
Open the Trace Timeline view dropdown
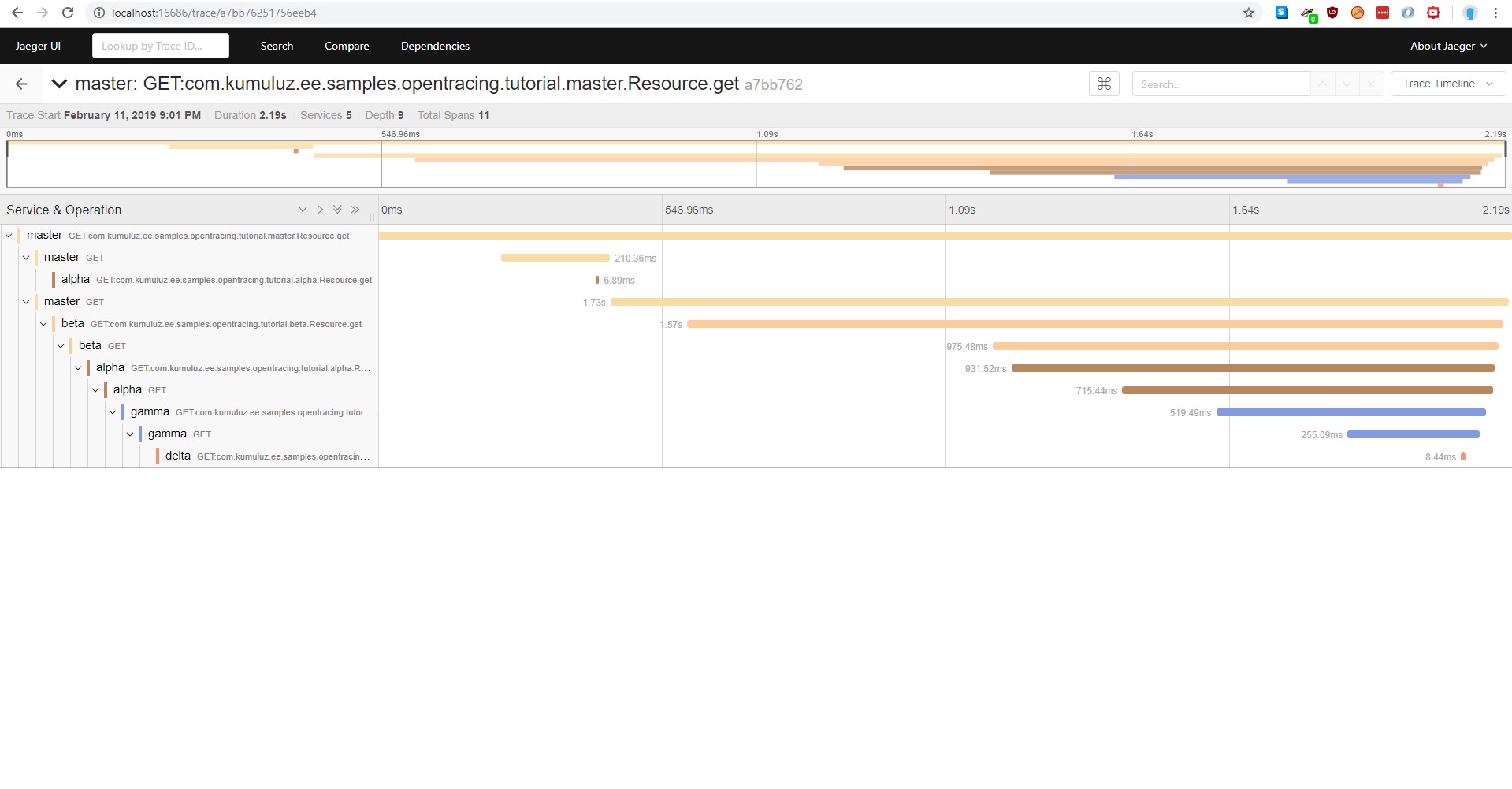tap(1447, 84)
